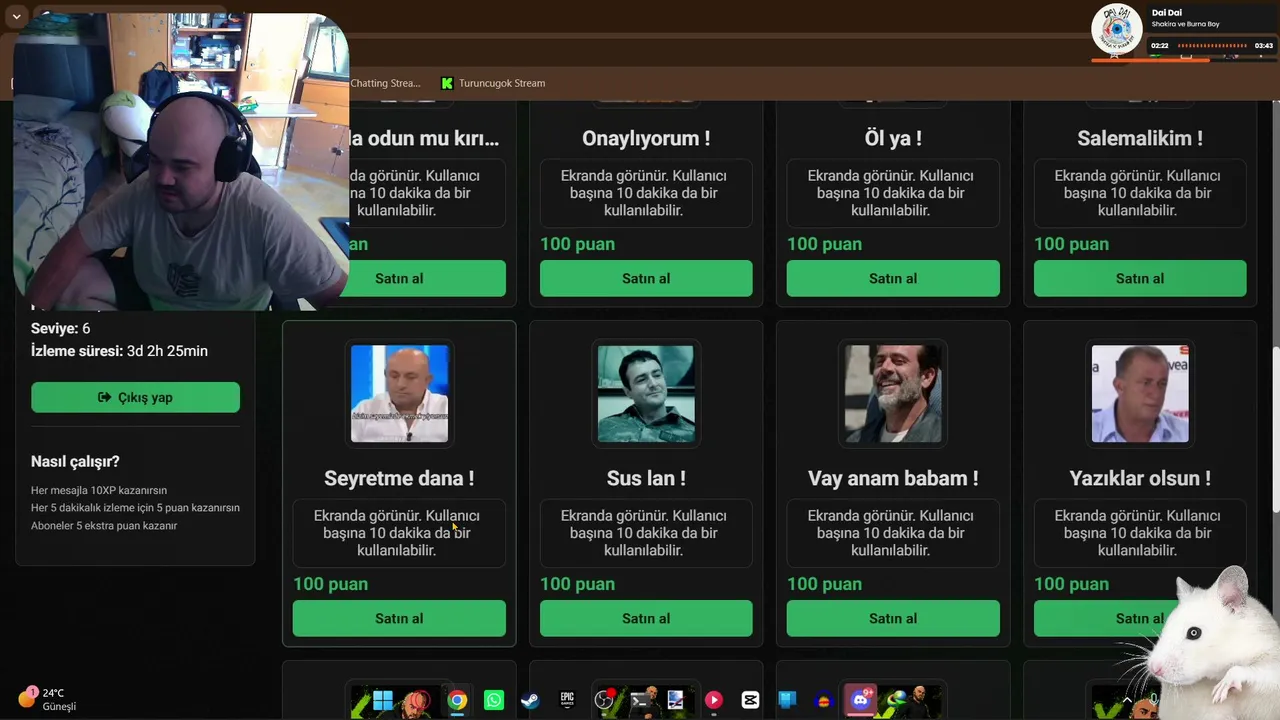The height and width of the screenshot is (720, 1280).
Task: Click '100 puan' under Öl ya
Action: [x=824, y=244]
